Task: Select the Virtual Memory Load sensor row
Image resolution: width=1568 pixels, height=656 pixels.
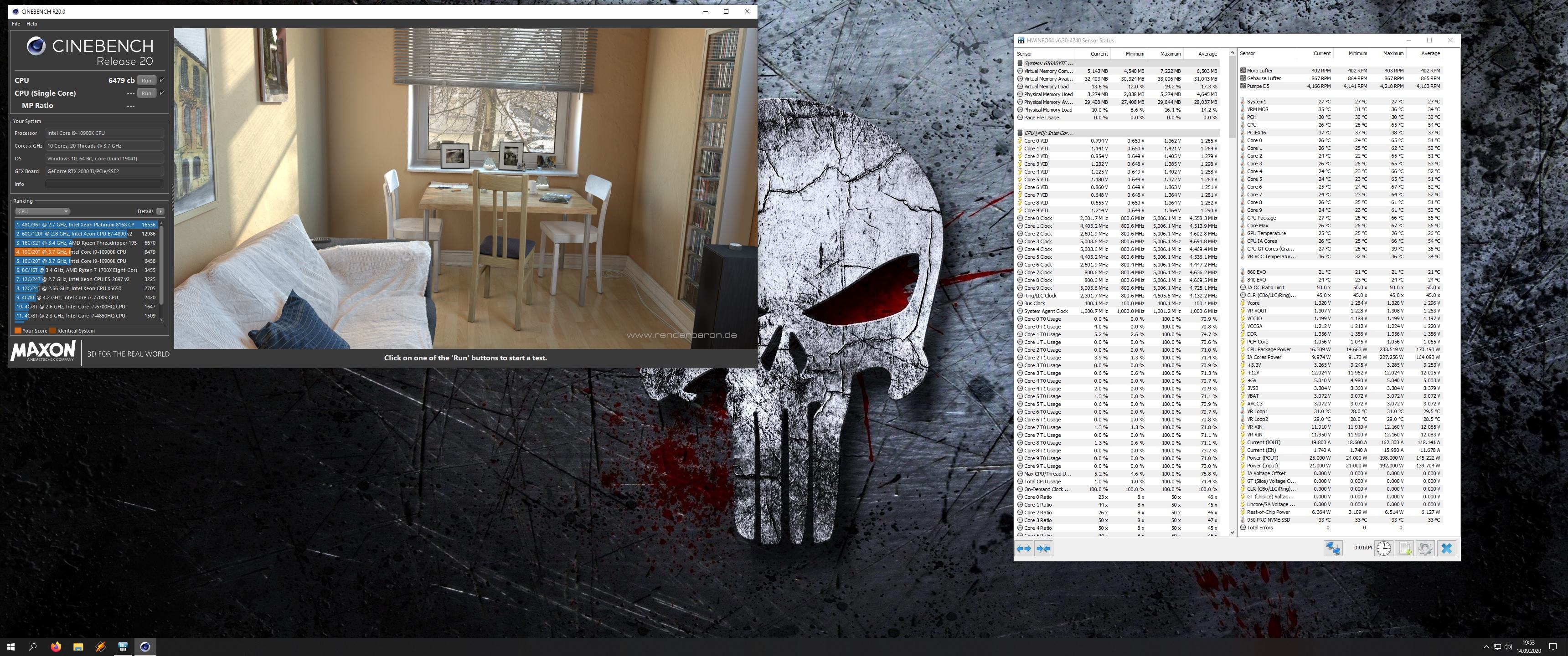Action: tap(1118, 87)
